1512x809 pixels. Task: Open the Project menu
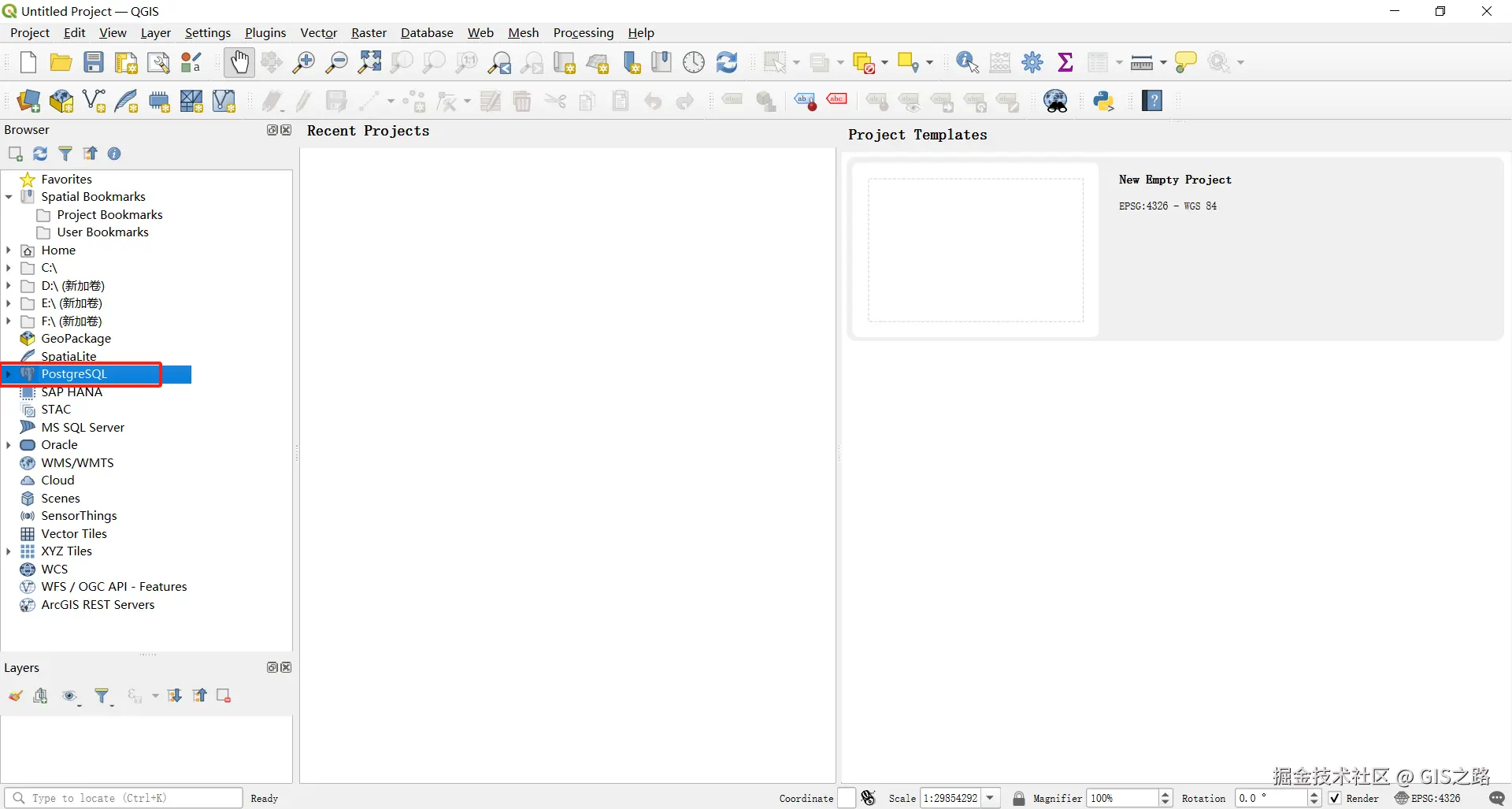coord(30,32)
